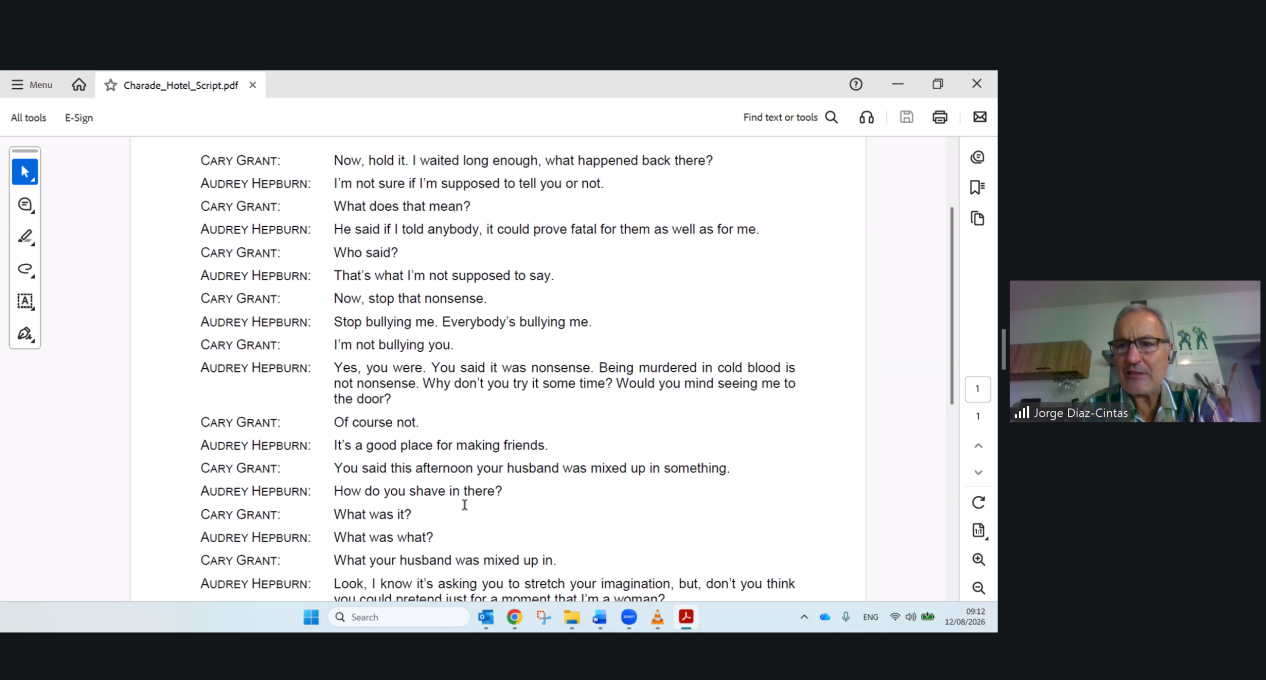Open Snipping Tool from the taskbar
This screenshot has width=1266, height=680.
(543, 617)
